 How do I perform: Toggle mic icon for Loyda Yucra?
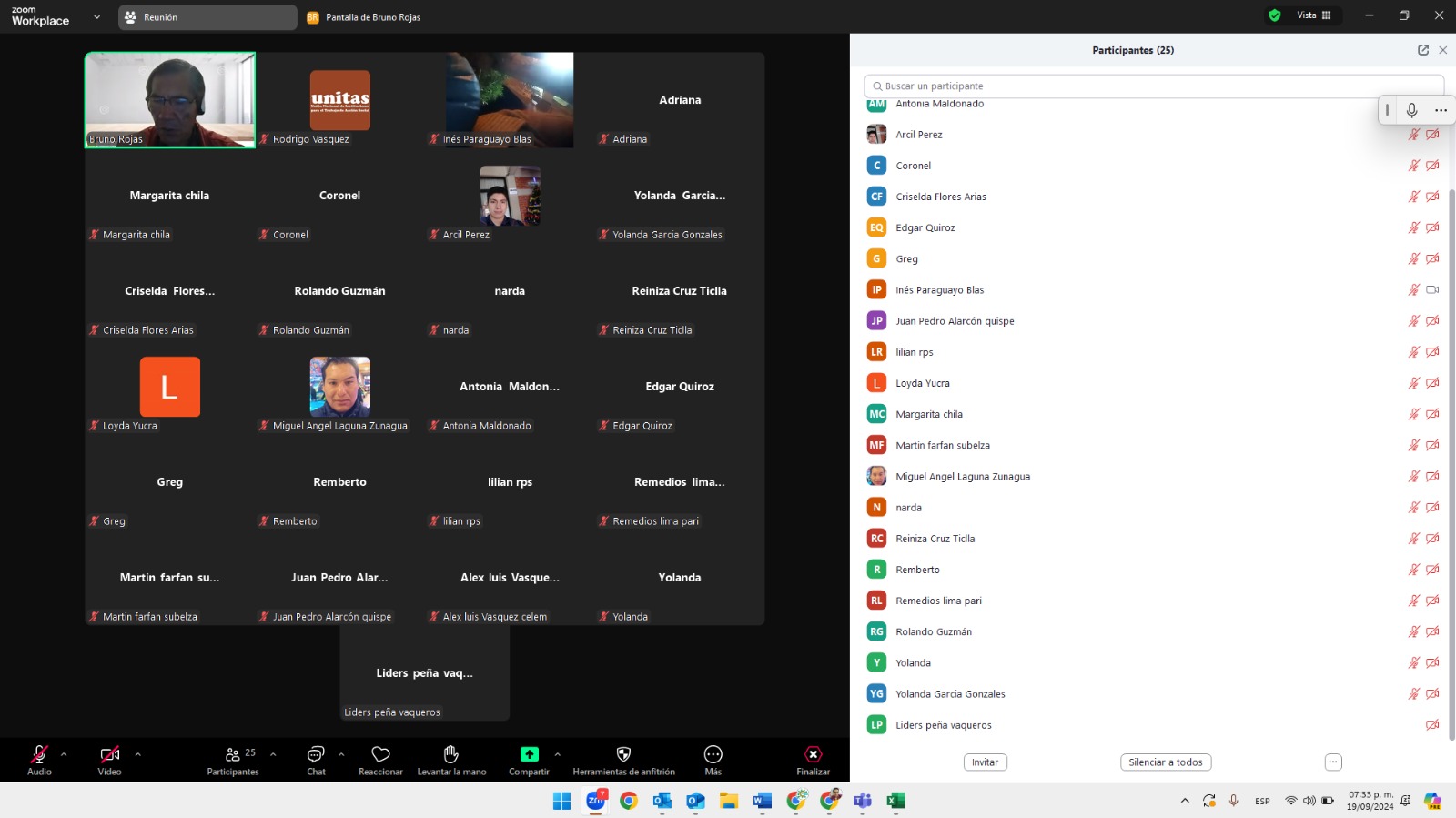click(x=1414, y=383)
